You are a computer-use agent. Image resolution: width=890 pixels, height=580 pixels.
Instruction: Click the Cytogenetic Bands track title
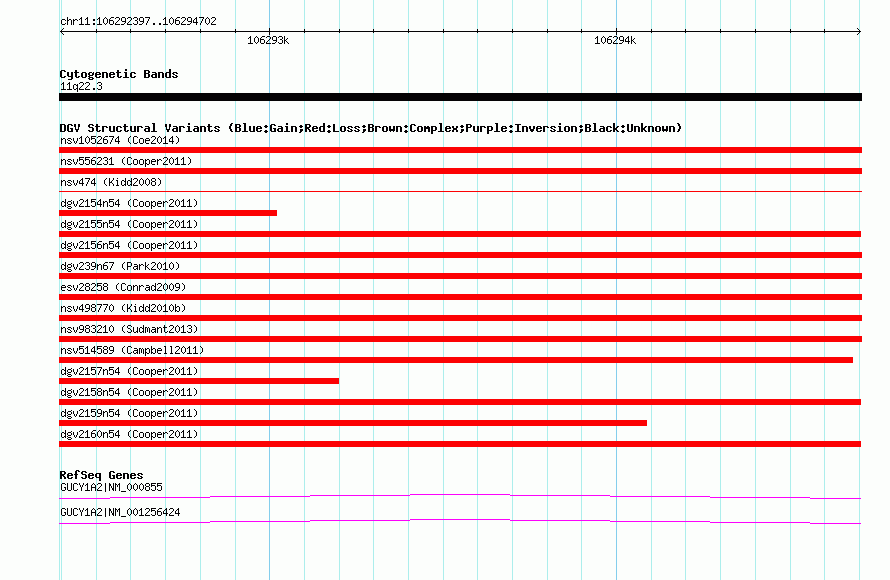coord(119,74)
